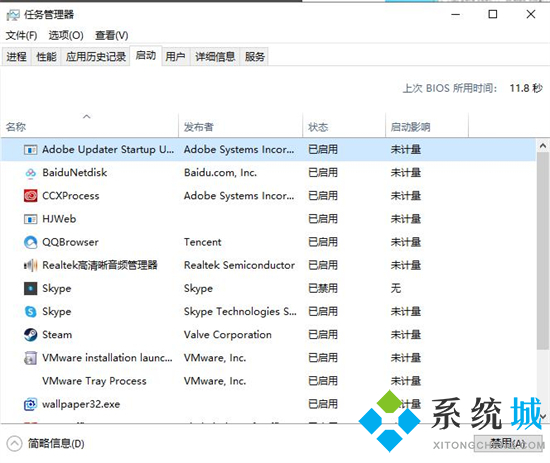
Task: Click the 11.8 秒 BIOS time value
Action: coord(526,88)
